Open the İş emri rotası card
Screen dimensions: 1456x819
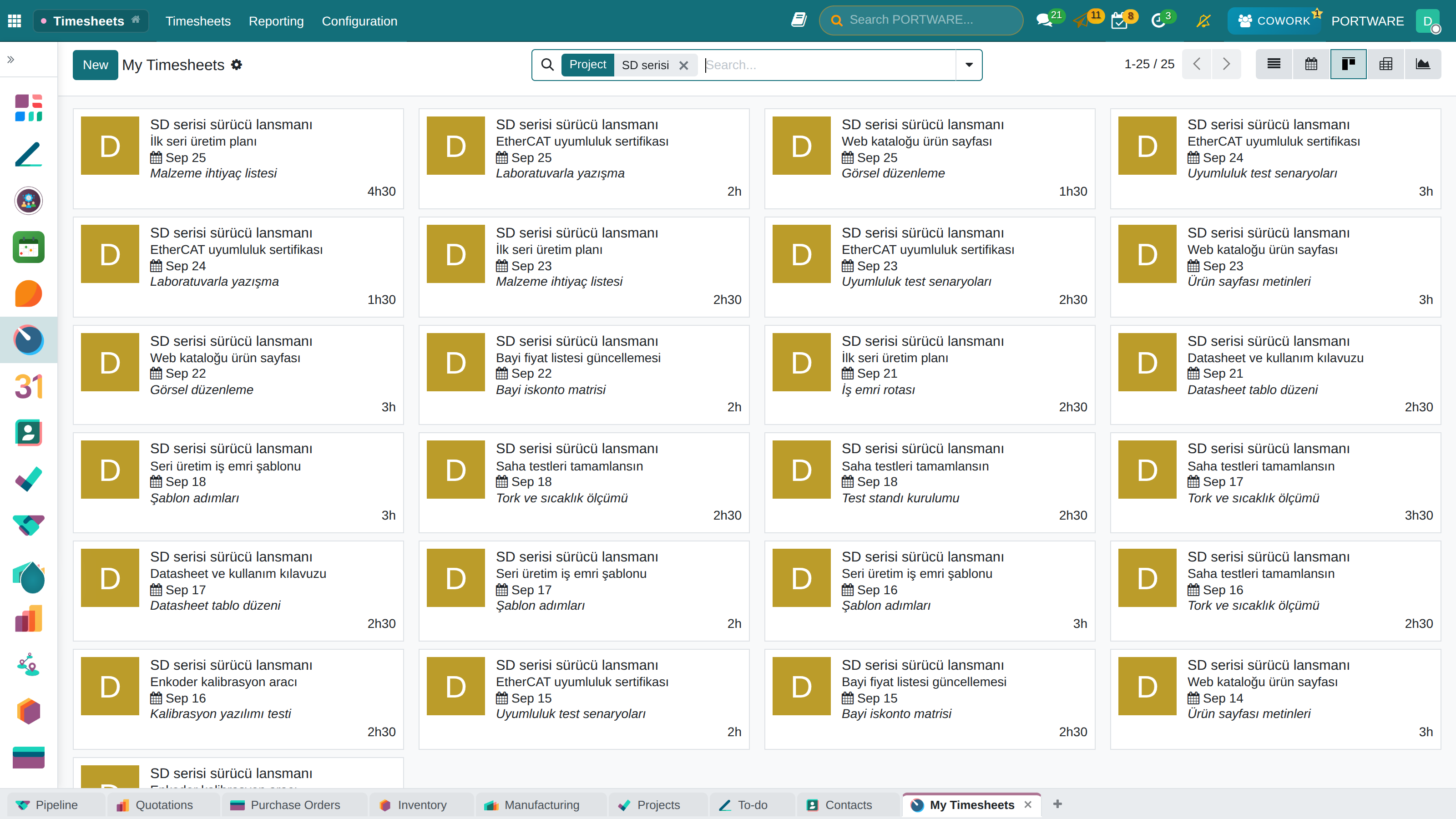(929, 375)
